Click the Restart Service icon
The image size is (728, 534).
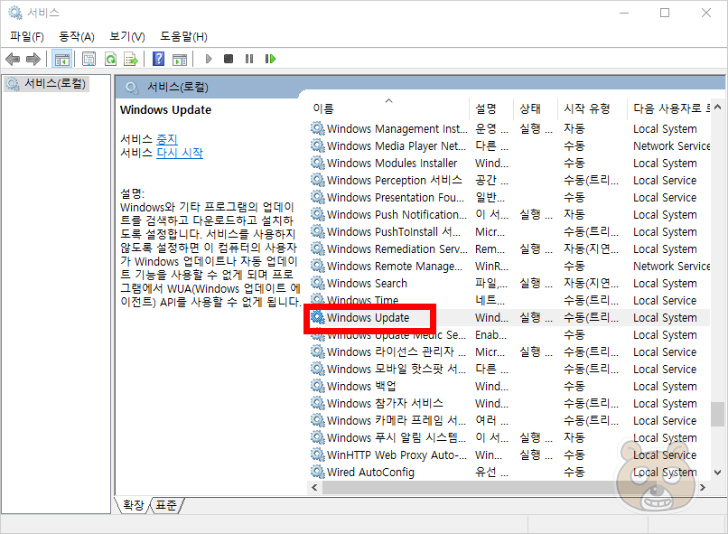270,59
